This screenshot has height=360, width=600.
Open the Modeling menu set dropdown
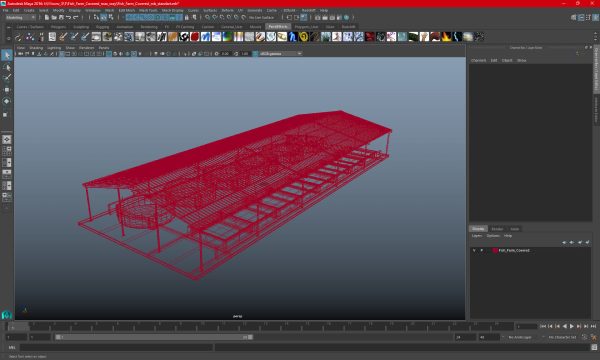(20, 17)
